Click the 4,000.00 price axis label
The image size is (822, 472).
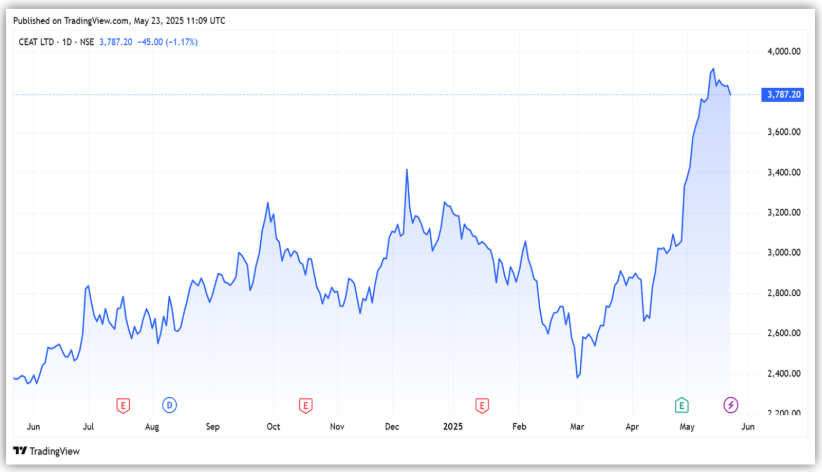pyautogui.click(x=783, y=51)
